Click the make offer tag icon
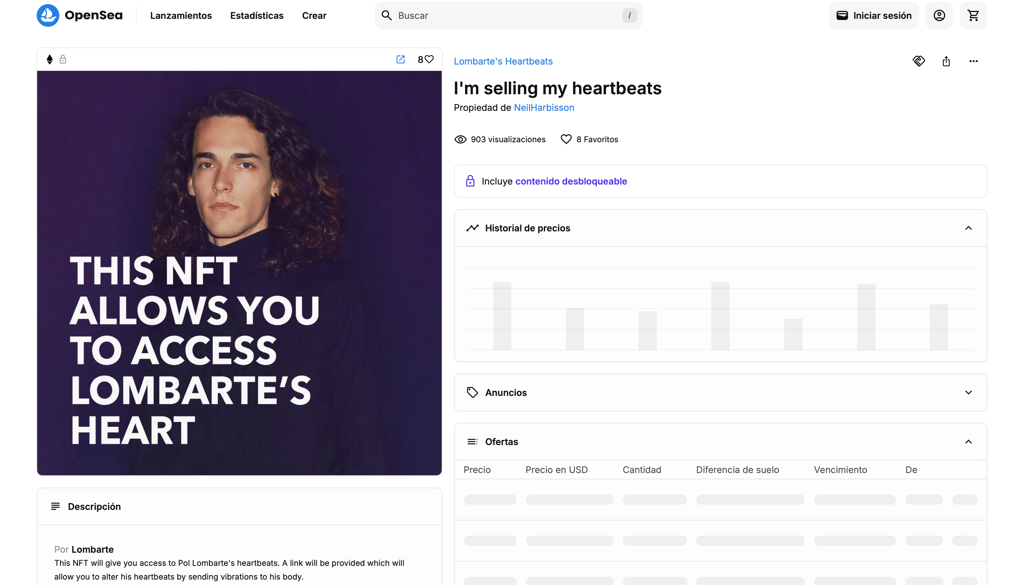Screen dimensions: 1024x585 919,62
